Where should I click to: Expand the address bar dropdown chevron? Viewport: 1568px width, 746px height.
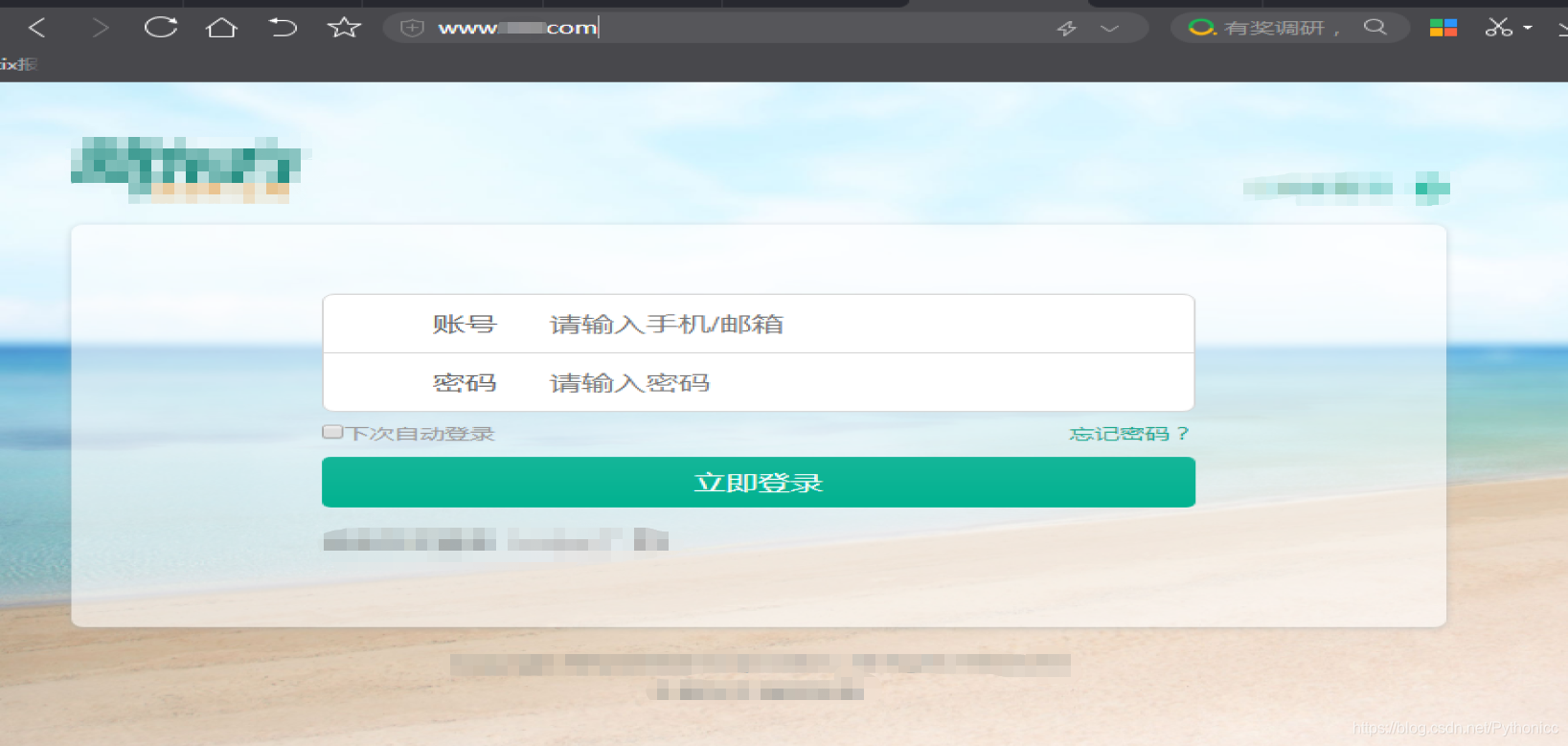point(1109,29)
